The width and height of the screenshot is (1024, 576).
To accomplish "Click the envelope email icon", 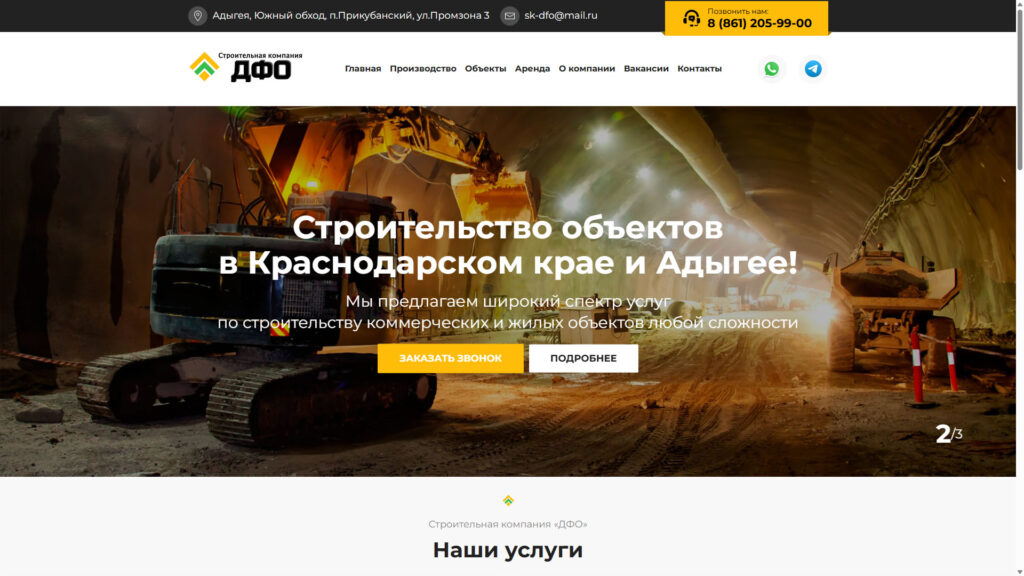I will (x=510, y=16).
